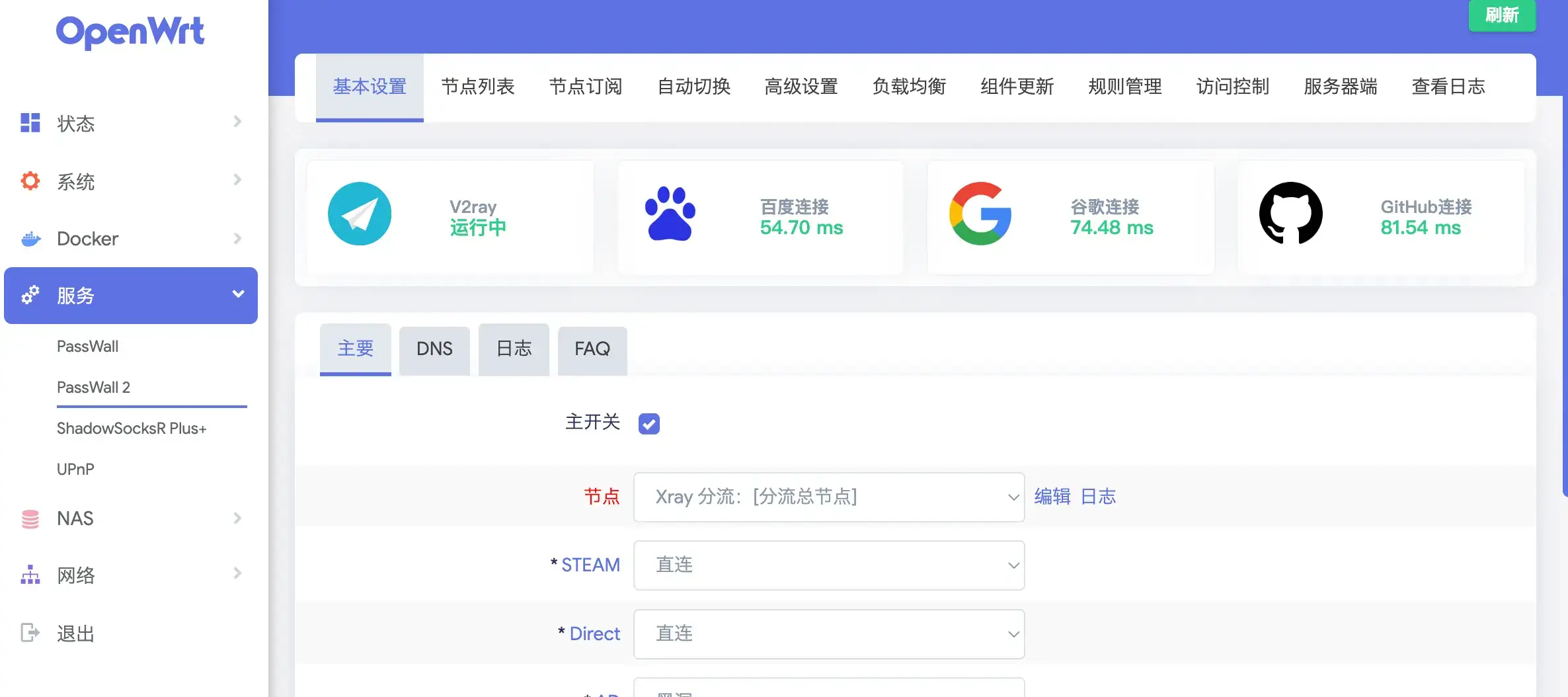Select the 主要 sub-tab
This screenshot has height=697, width=1568.
click(356, 350)
